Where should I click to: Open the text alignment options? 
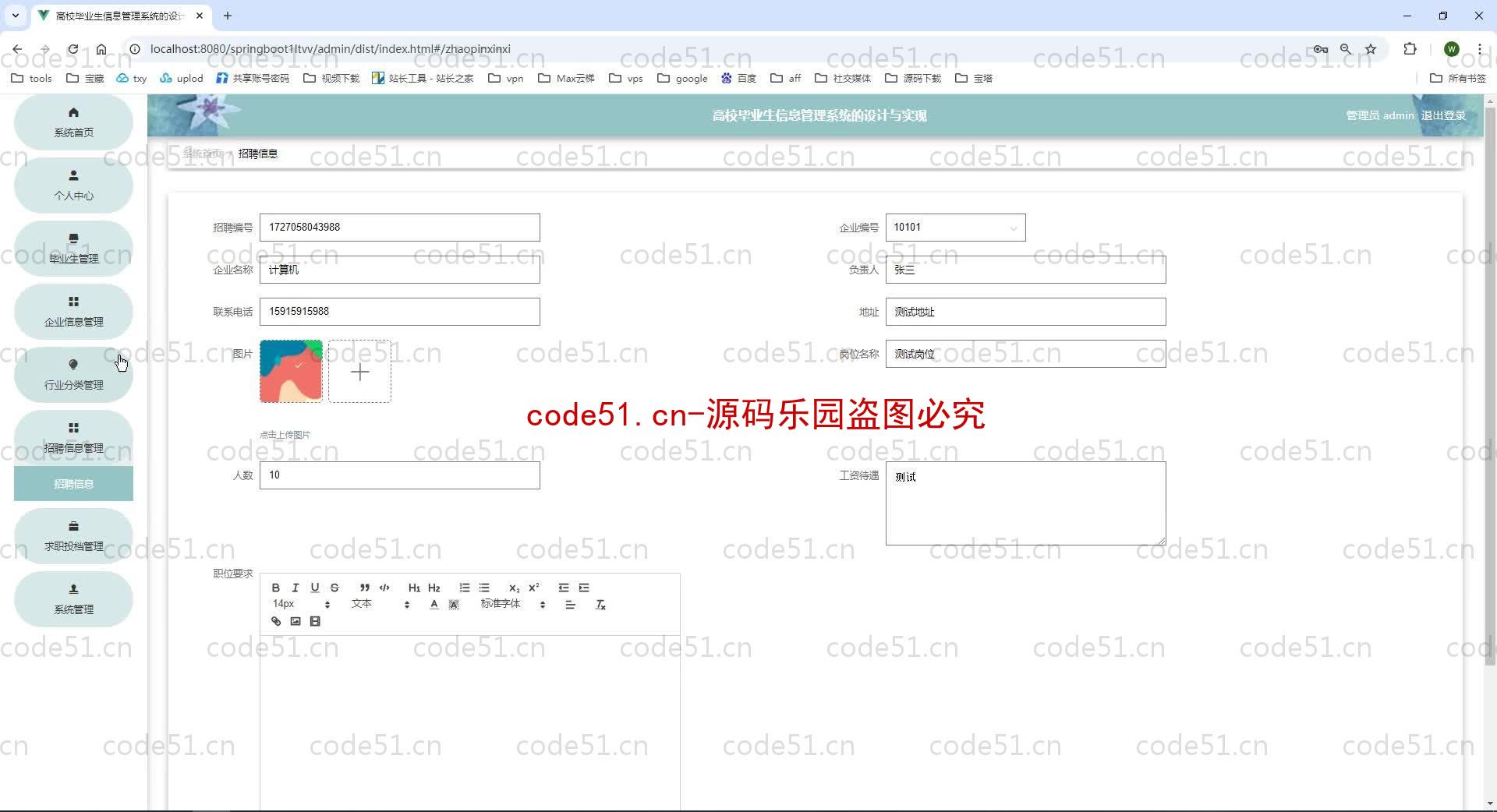click(x=571, y=605)
